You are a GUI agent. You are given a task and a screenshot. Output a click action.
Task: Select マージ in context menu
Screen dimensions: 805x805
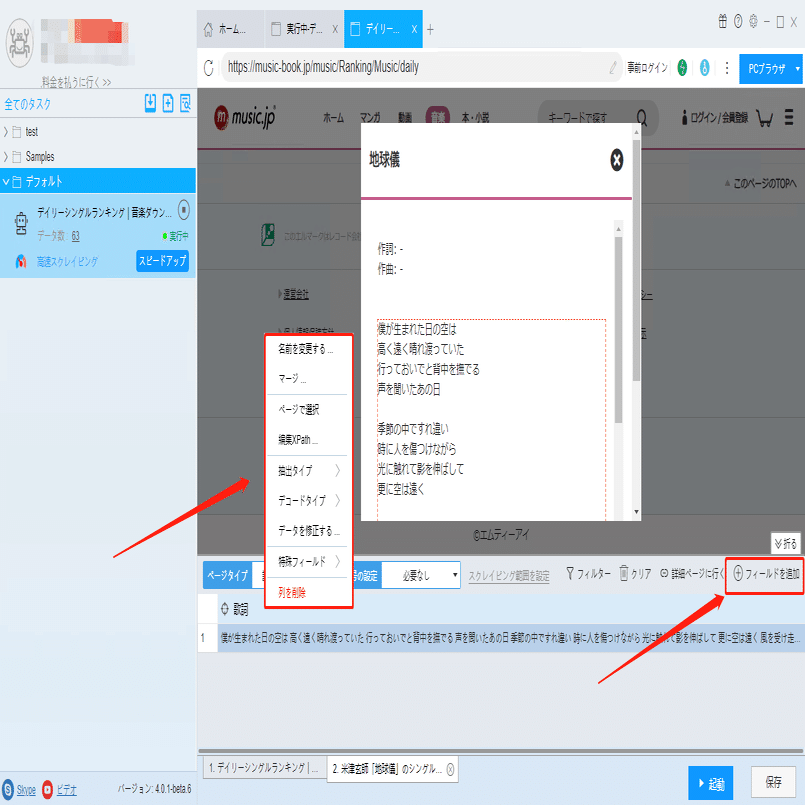tap(293, 379)
